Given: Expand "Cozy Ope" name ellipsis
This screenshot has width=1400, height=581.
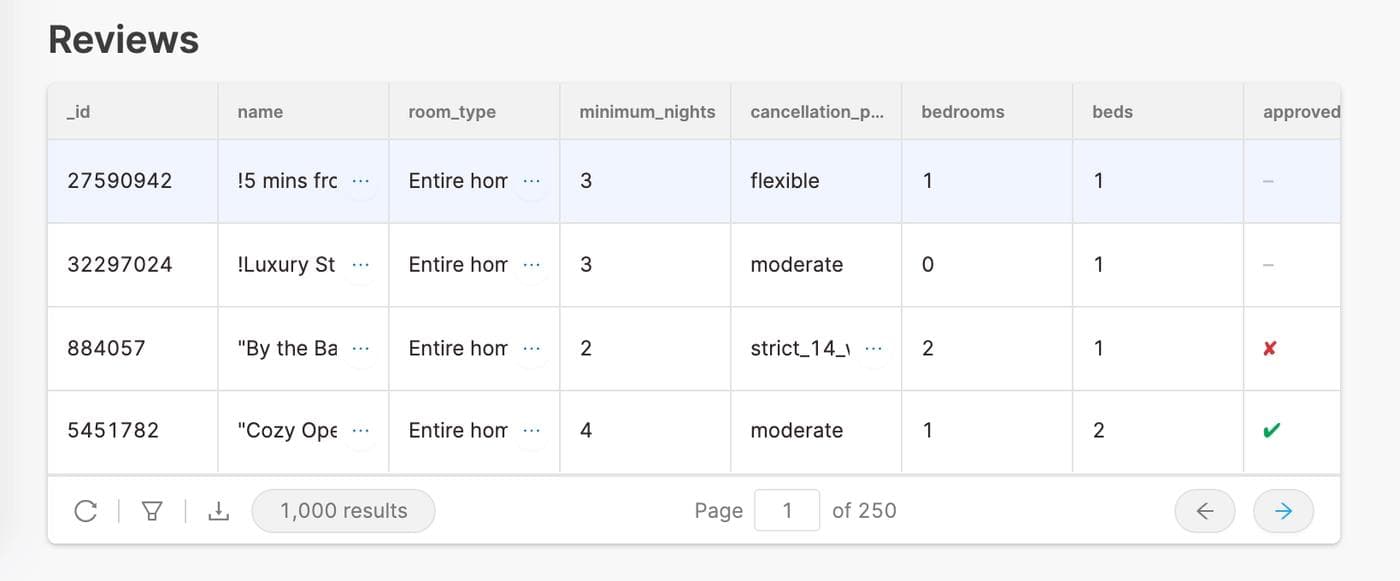Looking at the screenshot, I should click(361, 431).
